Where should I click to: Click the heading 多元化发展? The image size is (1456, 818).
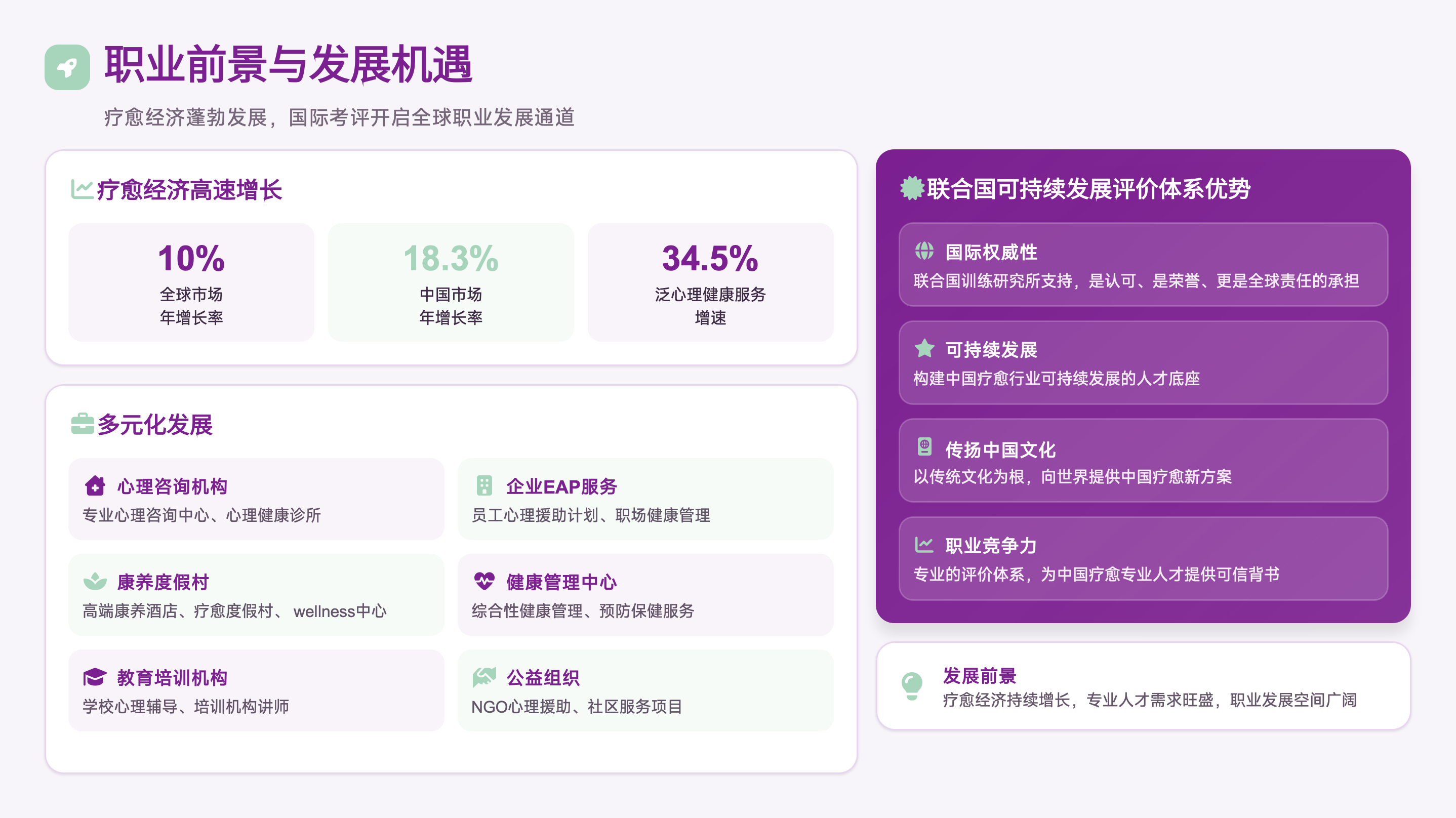[x=155, y=424]
